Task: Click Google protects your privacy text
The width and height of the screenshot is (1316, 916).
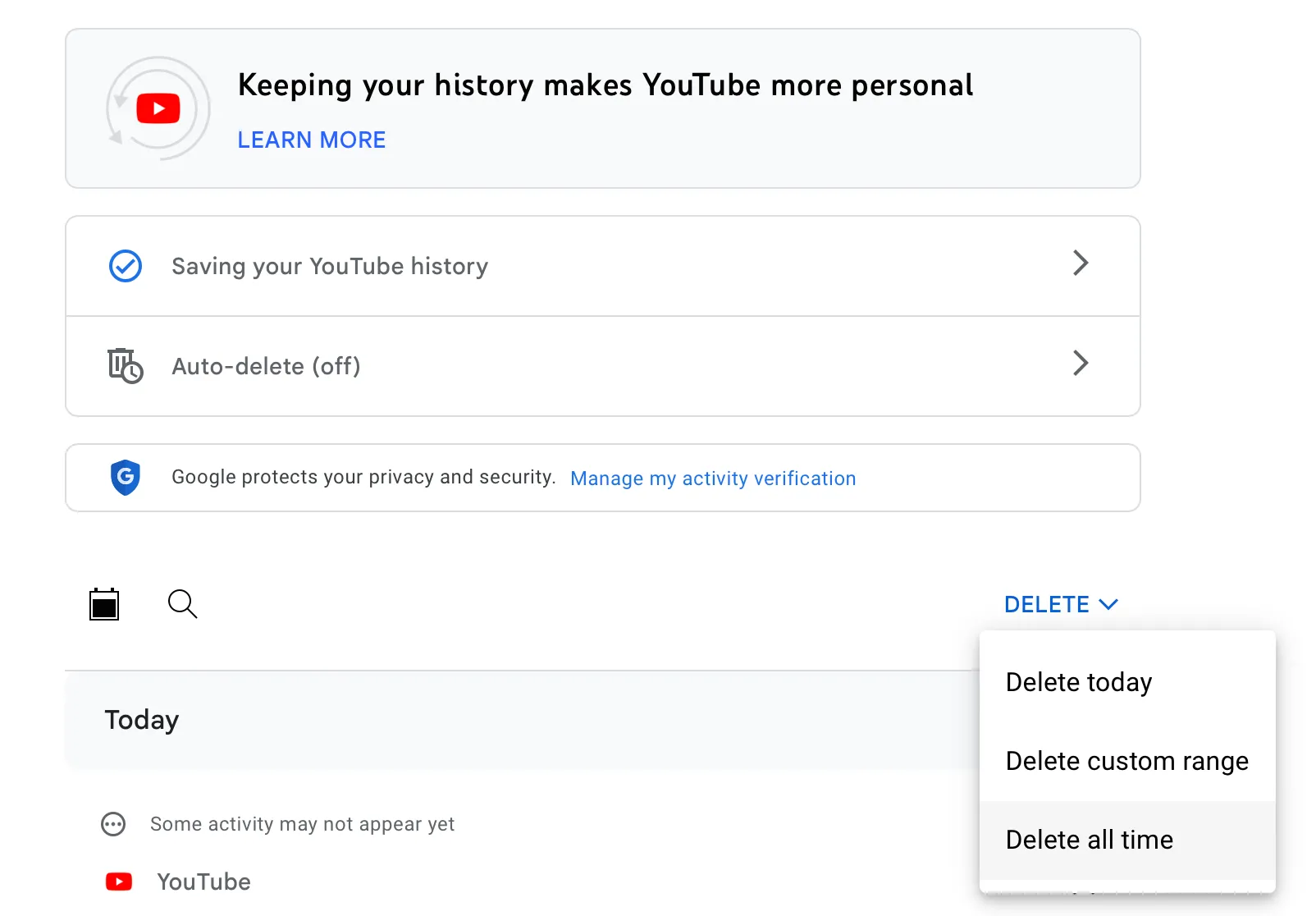Action: (x=363, y=477)
